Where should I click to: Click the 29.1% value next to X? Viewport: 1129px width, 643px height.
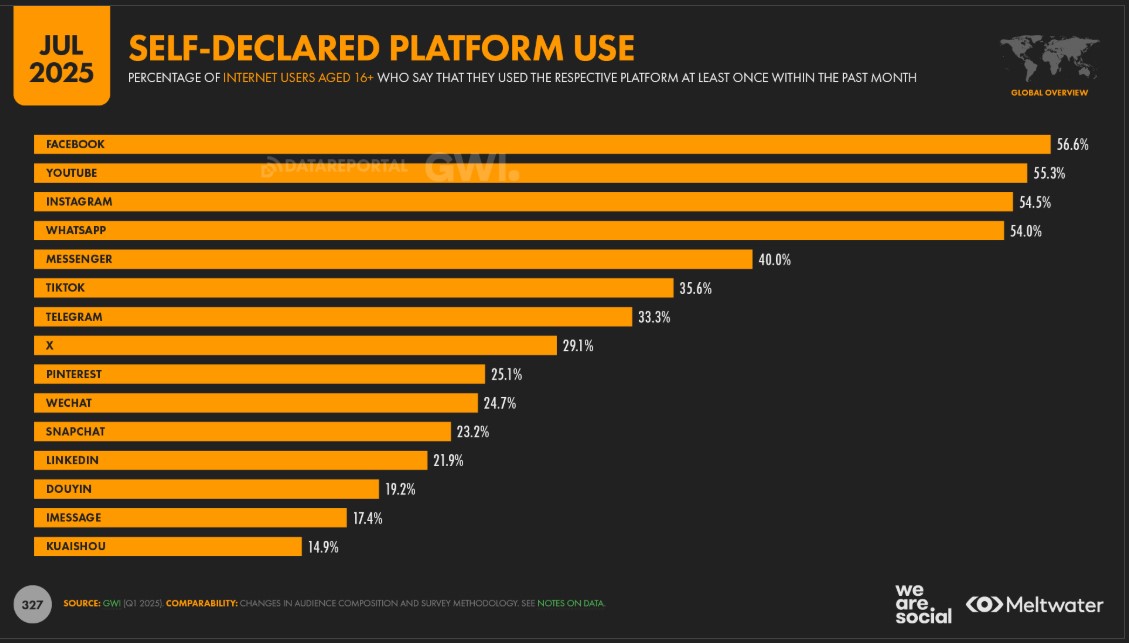pos(577,346)
